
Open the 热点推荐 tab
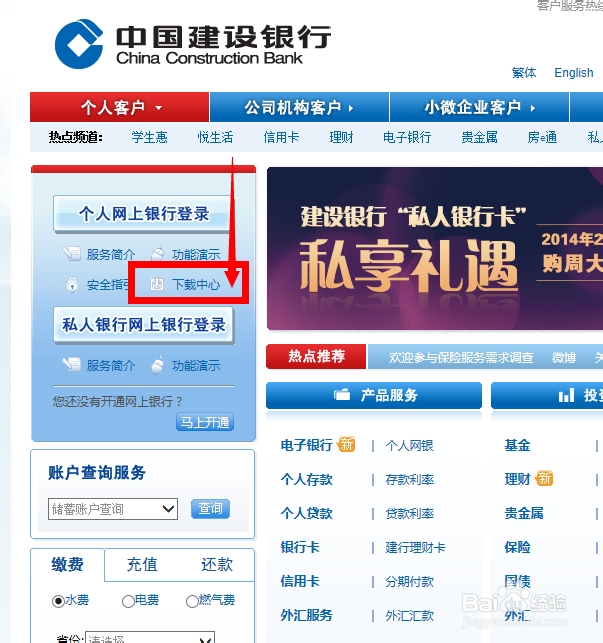[316, 356]
